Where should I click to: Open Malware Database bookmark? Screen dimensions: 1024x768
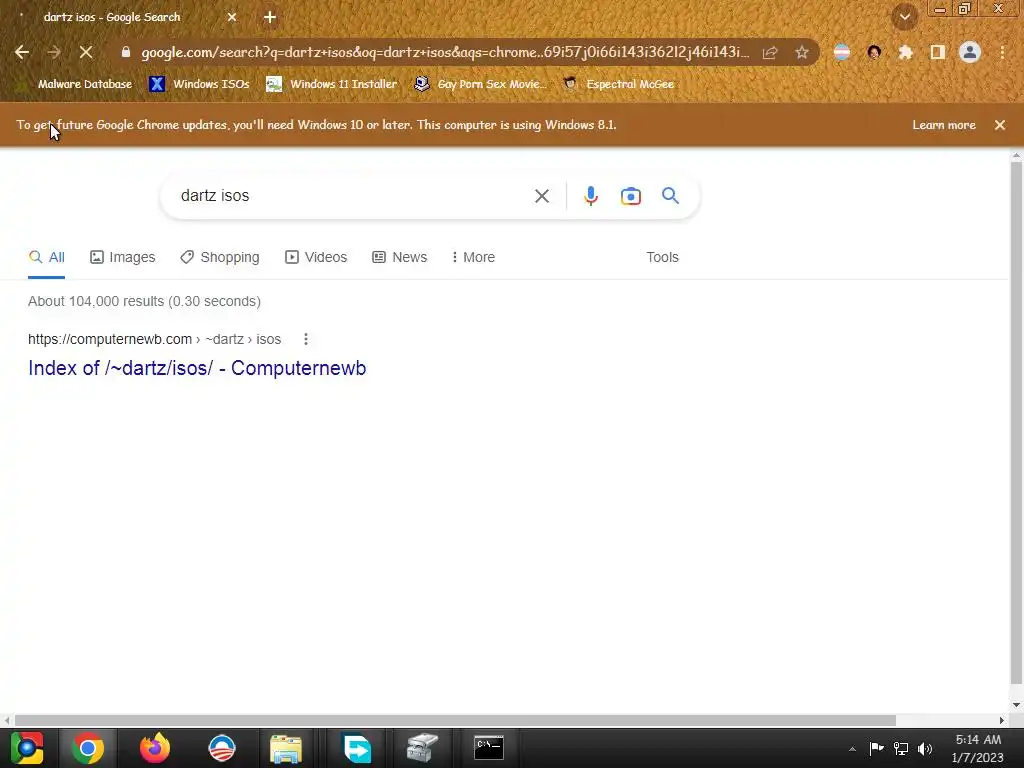click(x=76, y=84)
